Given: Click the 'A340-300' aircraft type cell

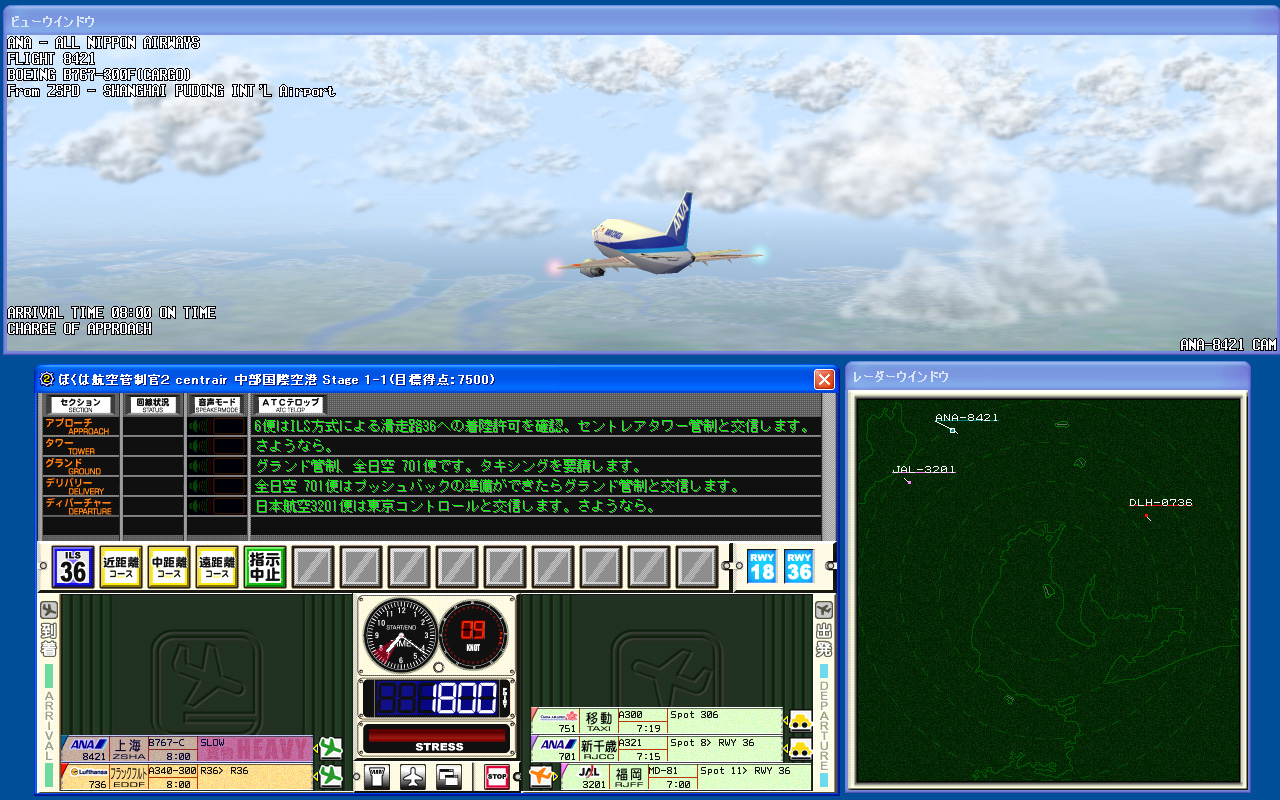Looking at the screenshot, I should pyautogui.click(x=173, y=771).
